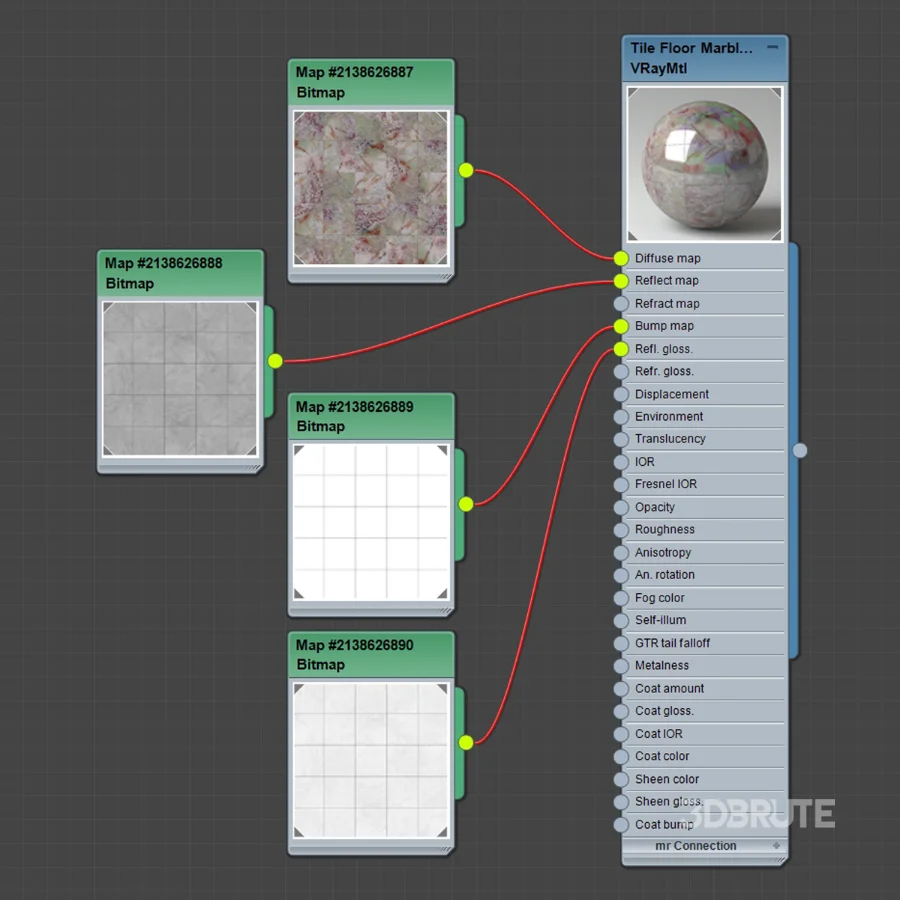Click the Environment label
Viewport: 900px width, 900px height.
click(669, 417)
